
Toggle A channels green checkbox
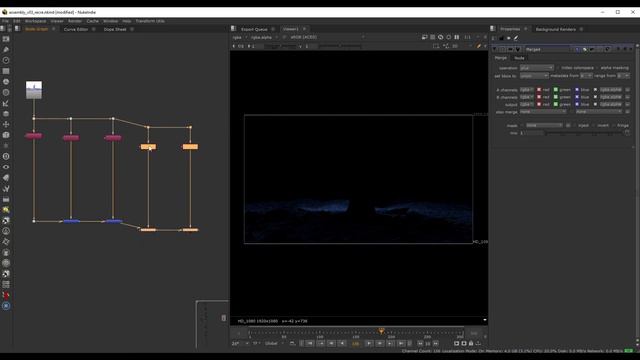click(x=556, y=89)
